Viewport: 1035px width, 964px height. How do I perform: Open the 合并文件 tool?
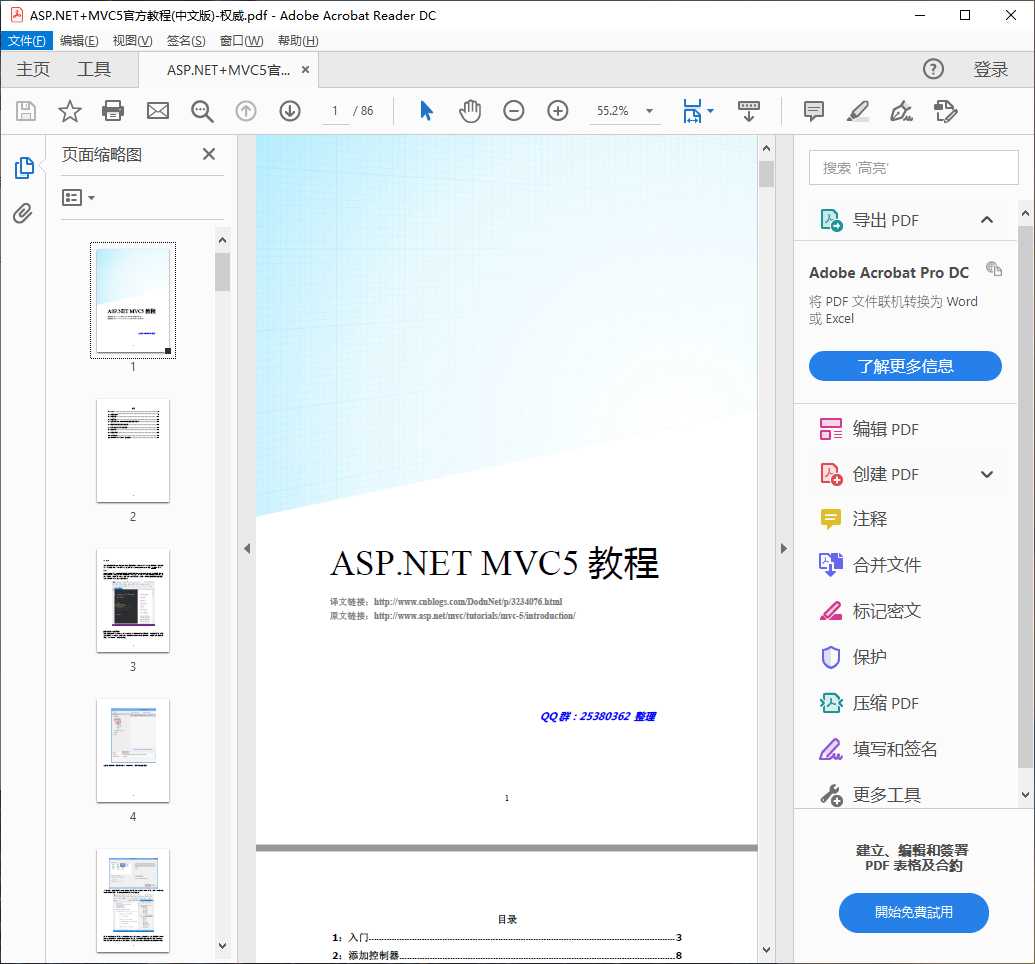(885, 564)
